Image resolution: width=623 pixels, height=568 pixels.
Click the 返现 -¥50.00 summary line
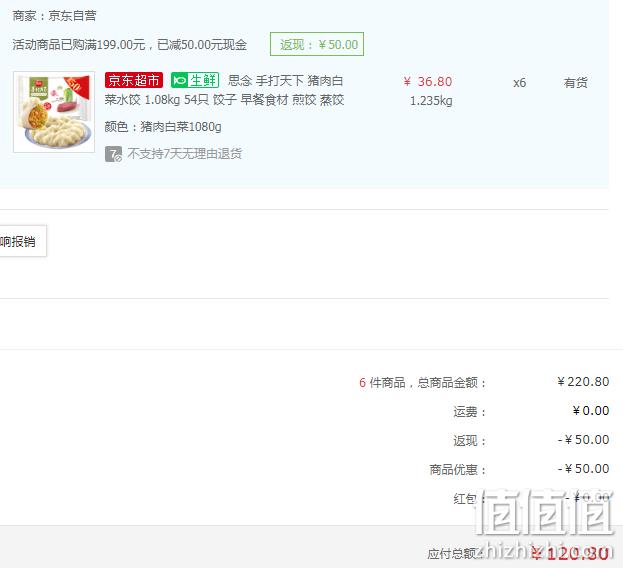[531, 440]
